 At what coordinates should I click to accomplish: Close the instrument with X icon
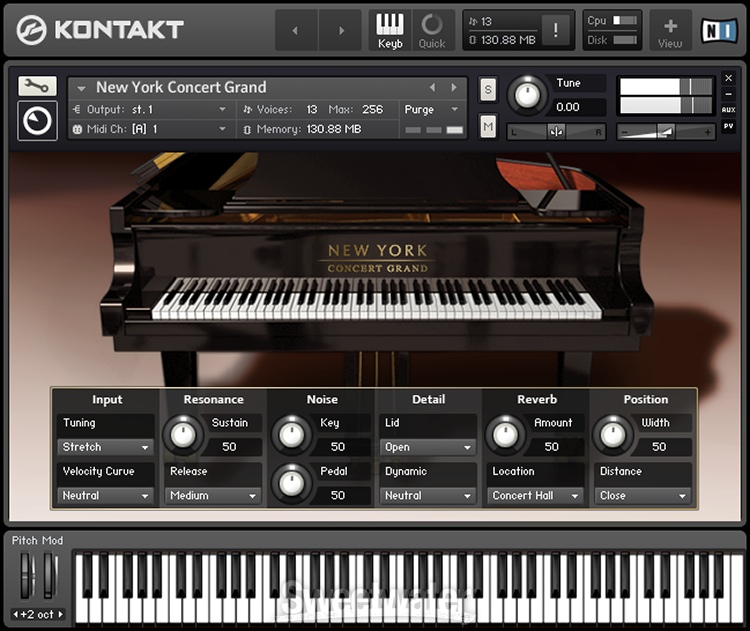click(728, 78)
